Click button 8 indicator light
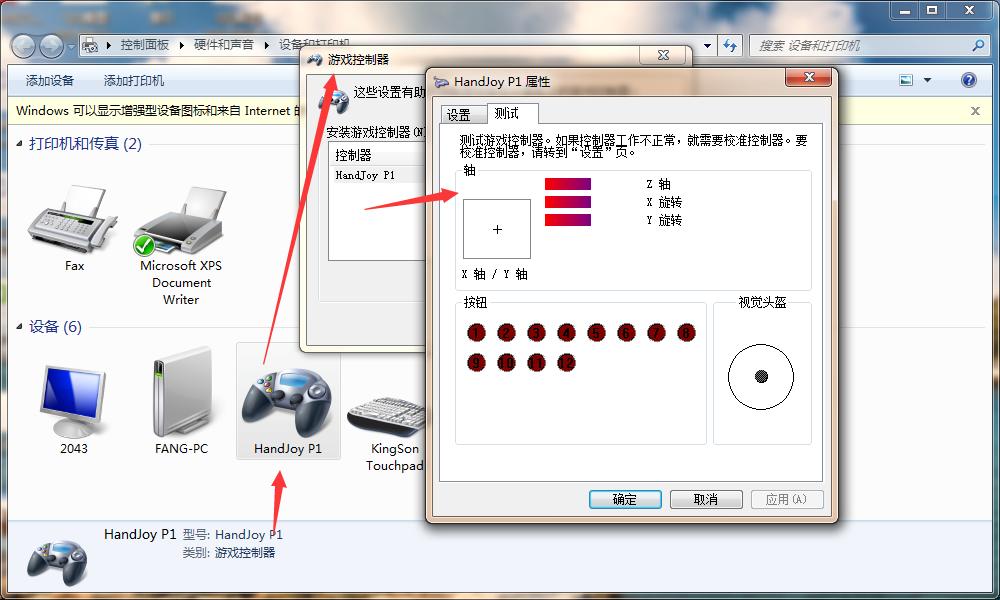The image size is (1000, 600). 686,332
